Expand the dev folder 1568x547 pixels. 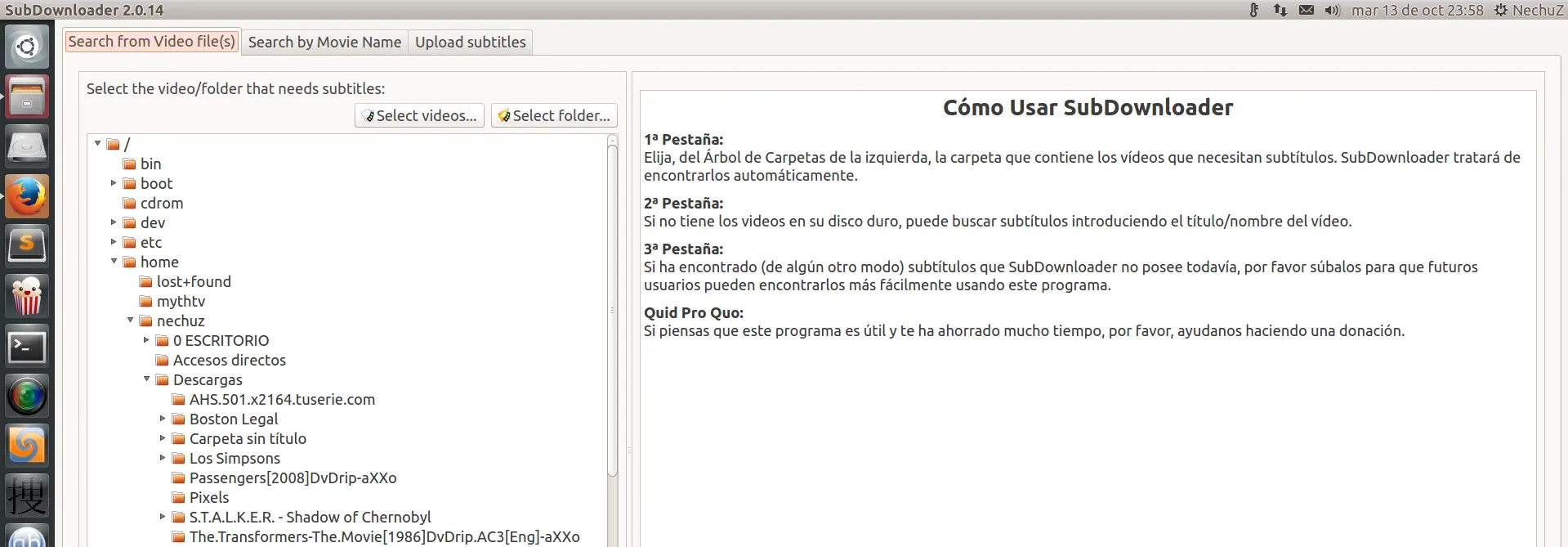[114, 222]
